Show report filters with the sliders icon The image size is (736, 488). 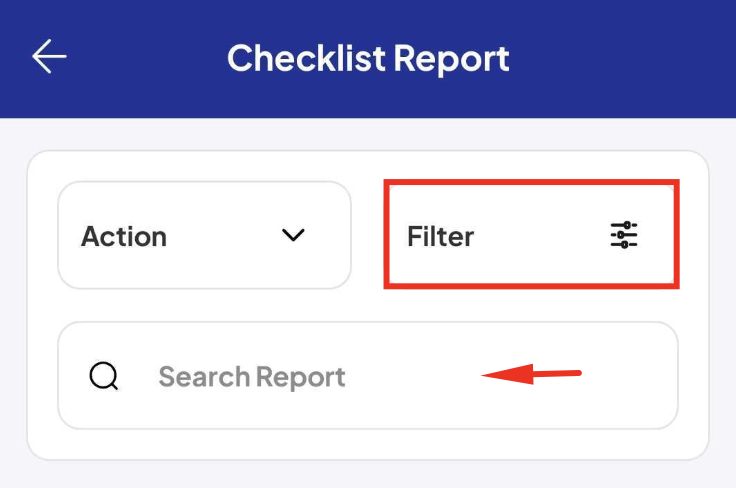(624, 235)
